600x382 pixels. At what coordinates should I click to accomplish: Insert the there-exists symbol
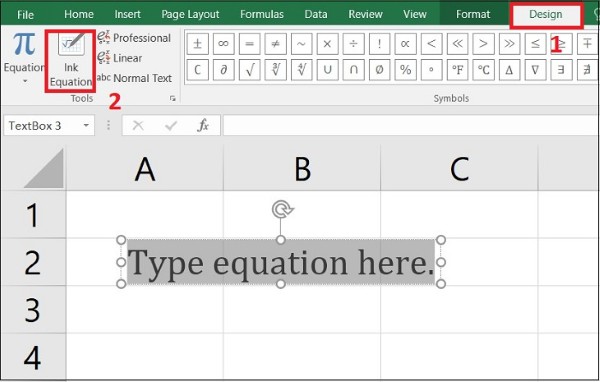(561, 70)
